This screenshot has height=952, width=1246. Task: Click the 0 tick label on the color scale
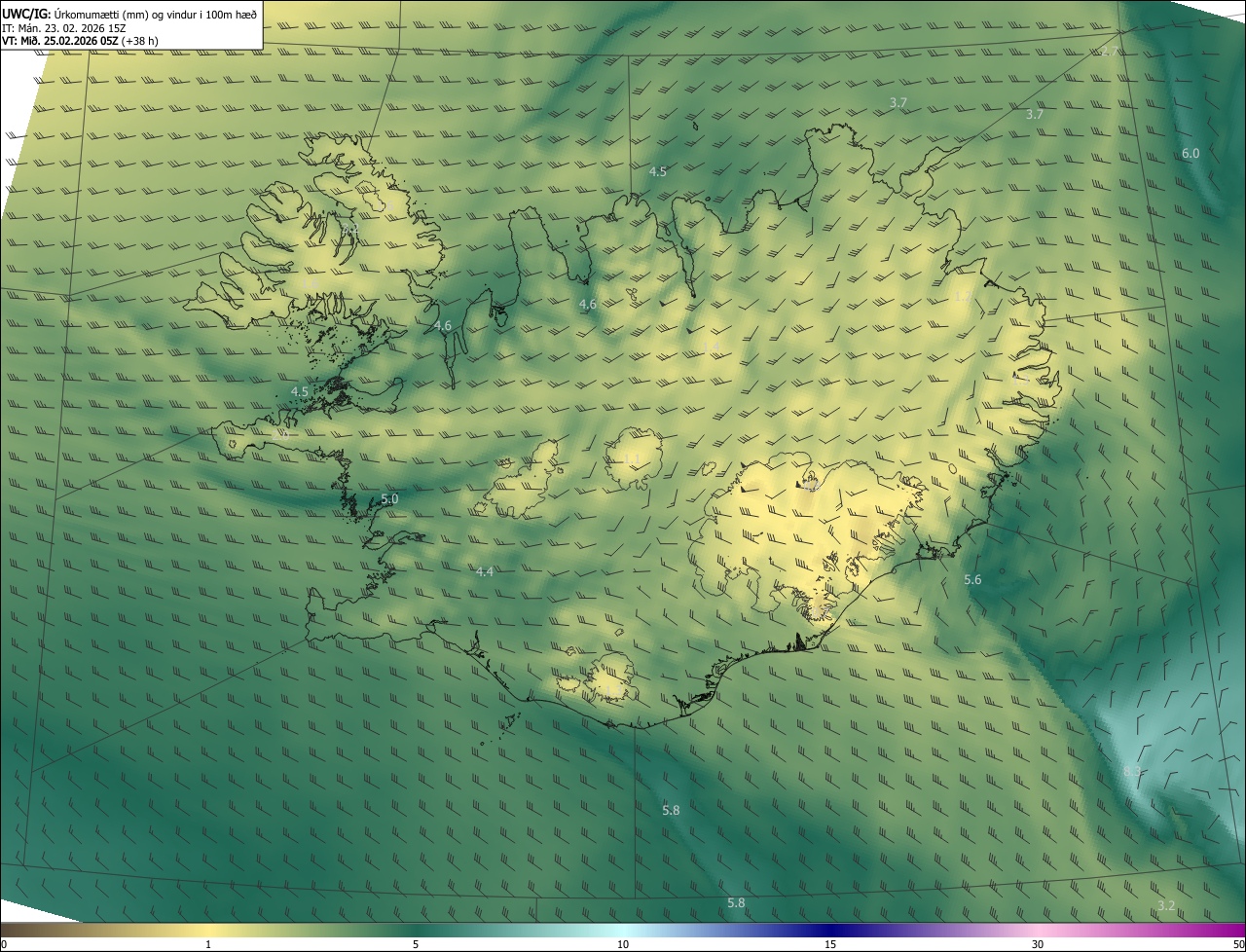pyautogui.click(x=4, y=944)
